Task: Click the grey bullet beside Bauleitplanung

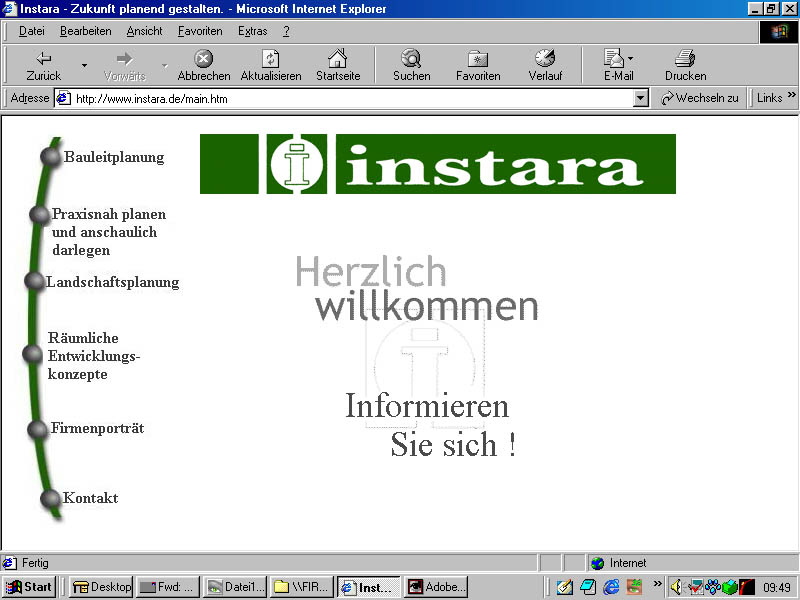Action: (x=51, y=157)
